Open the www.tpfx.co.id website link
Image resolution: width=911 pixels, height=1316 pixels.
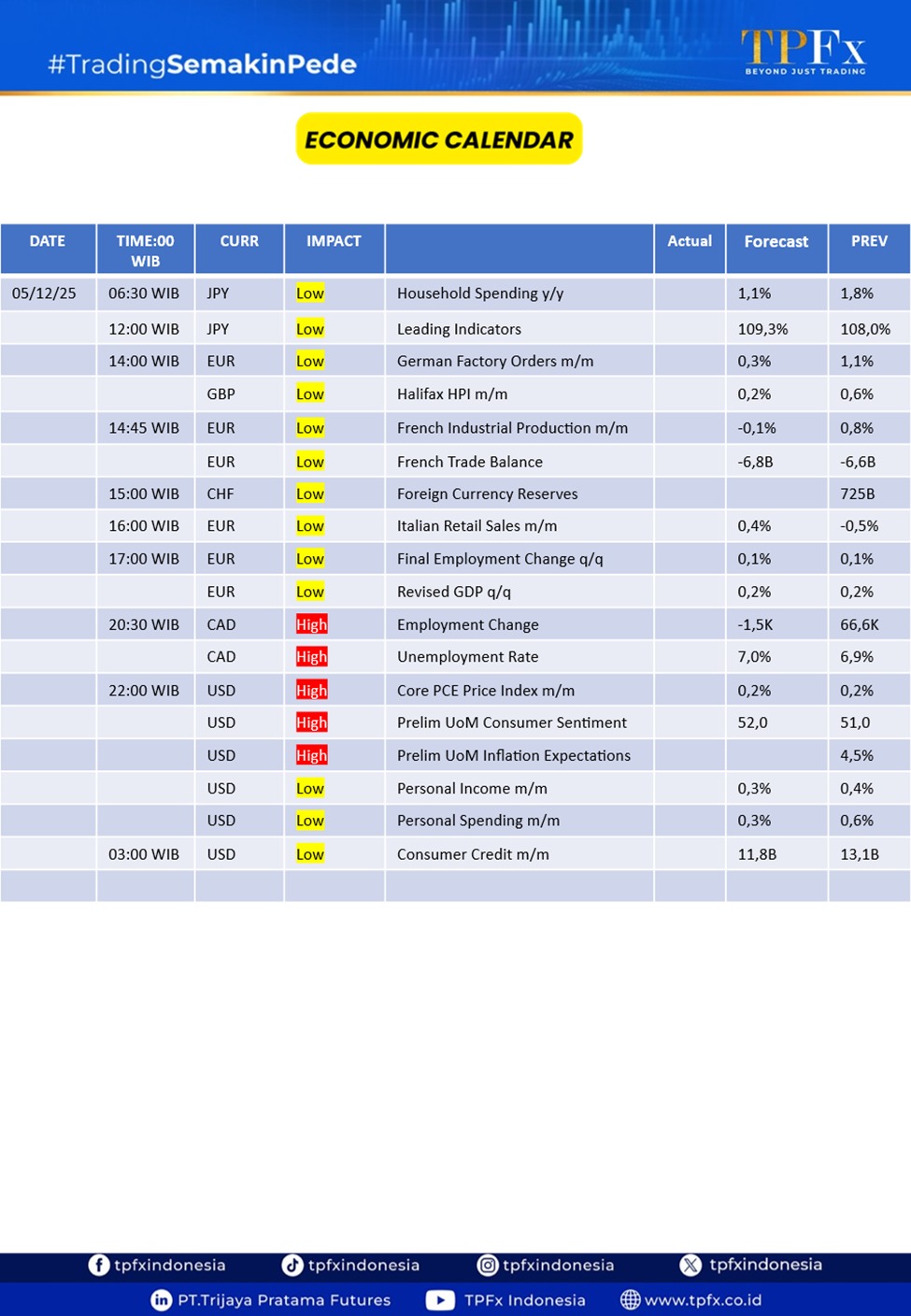[x=703, y=1300]
